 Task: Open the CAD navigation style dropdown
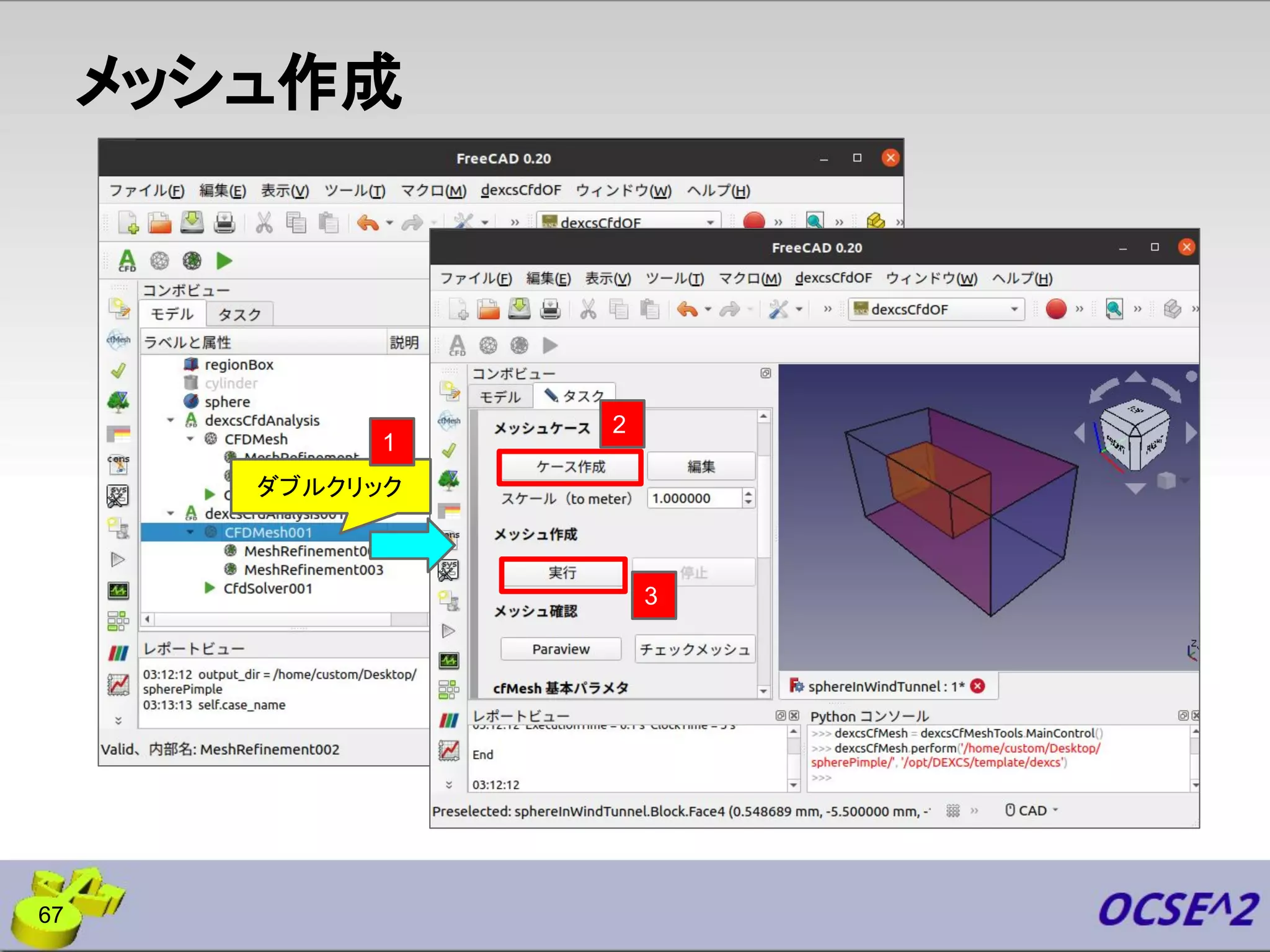click(1032, 811)
